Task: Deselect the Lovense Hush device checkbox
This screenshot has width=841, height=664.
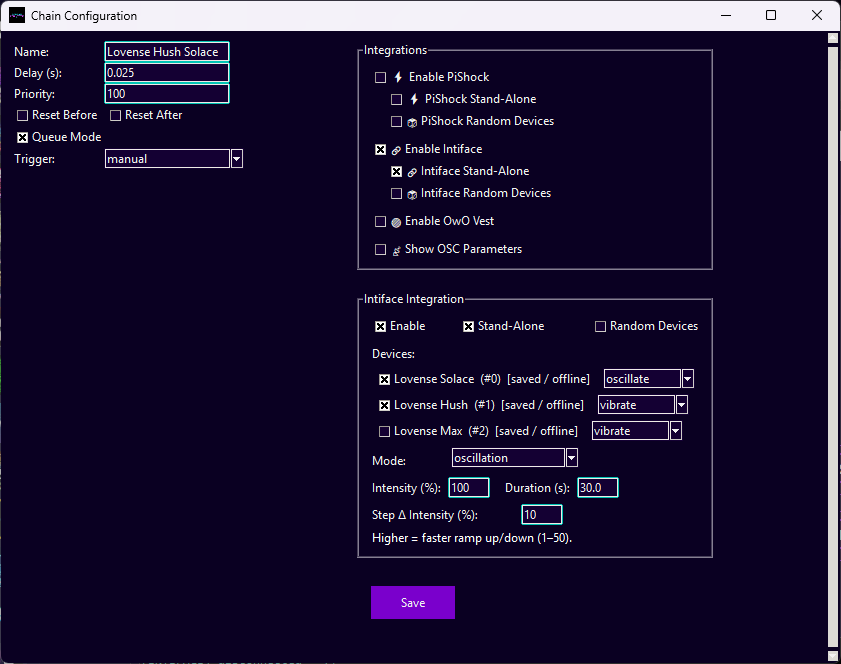Action: tap(385, 405)
